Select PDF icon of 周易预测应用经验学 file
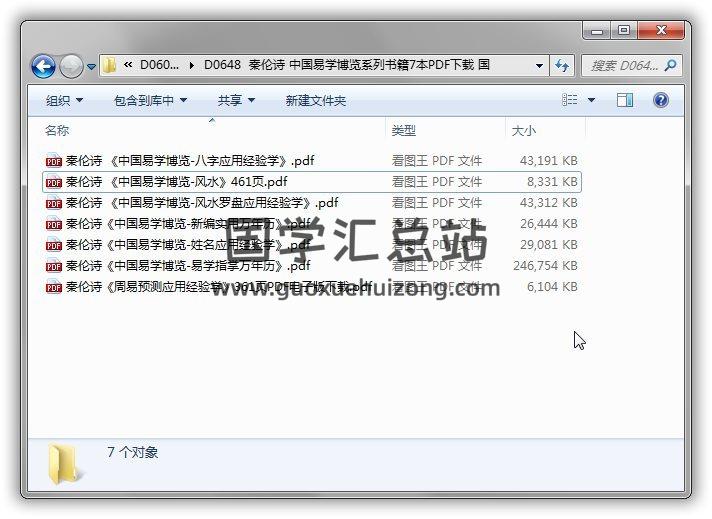 54,287
